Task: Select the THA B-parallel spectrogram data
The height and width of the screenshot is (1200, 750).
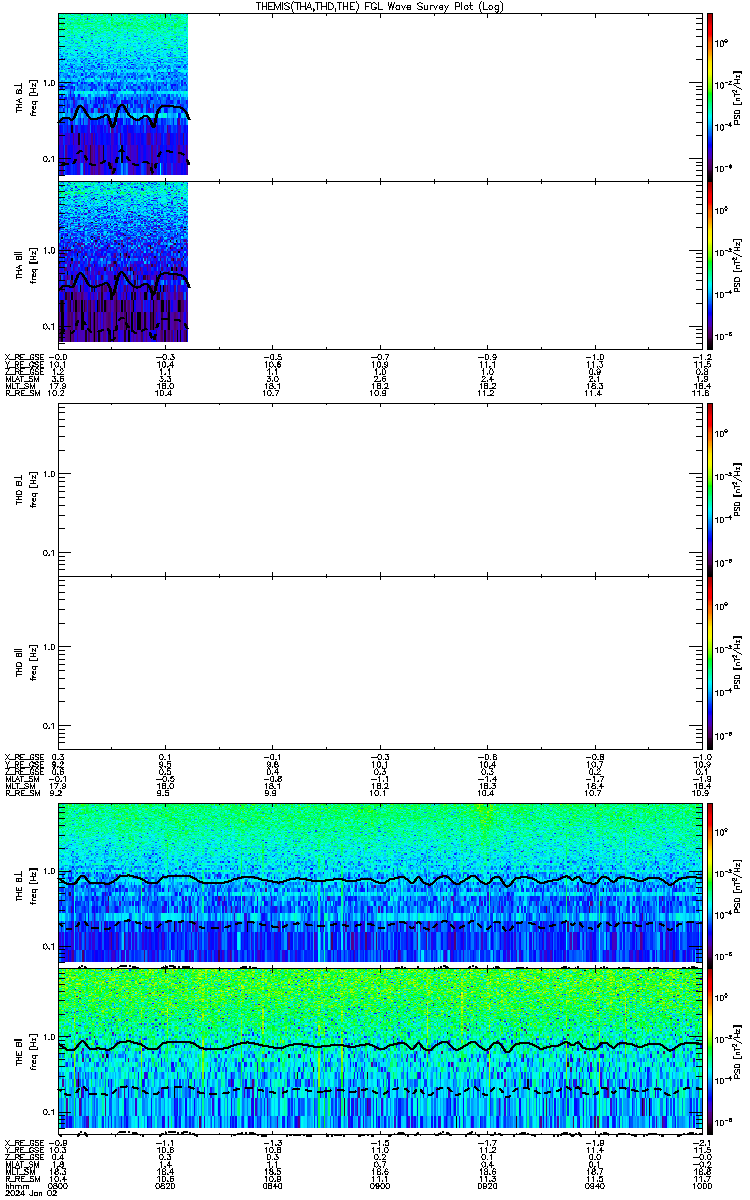Action: pos(124,262)
